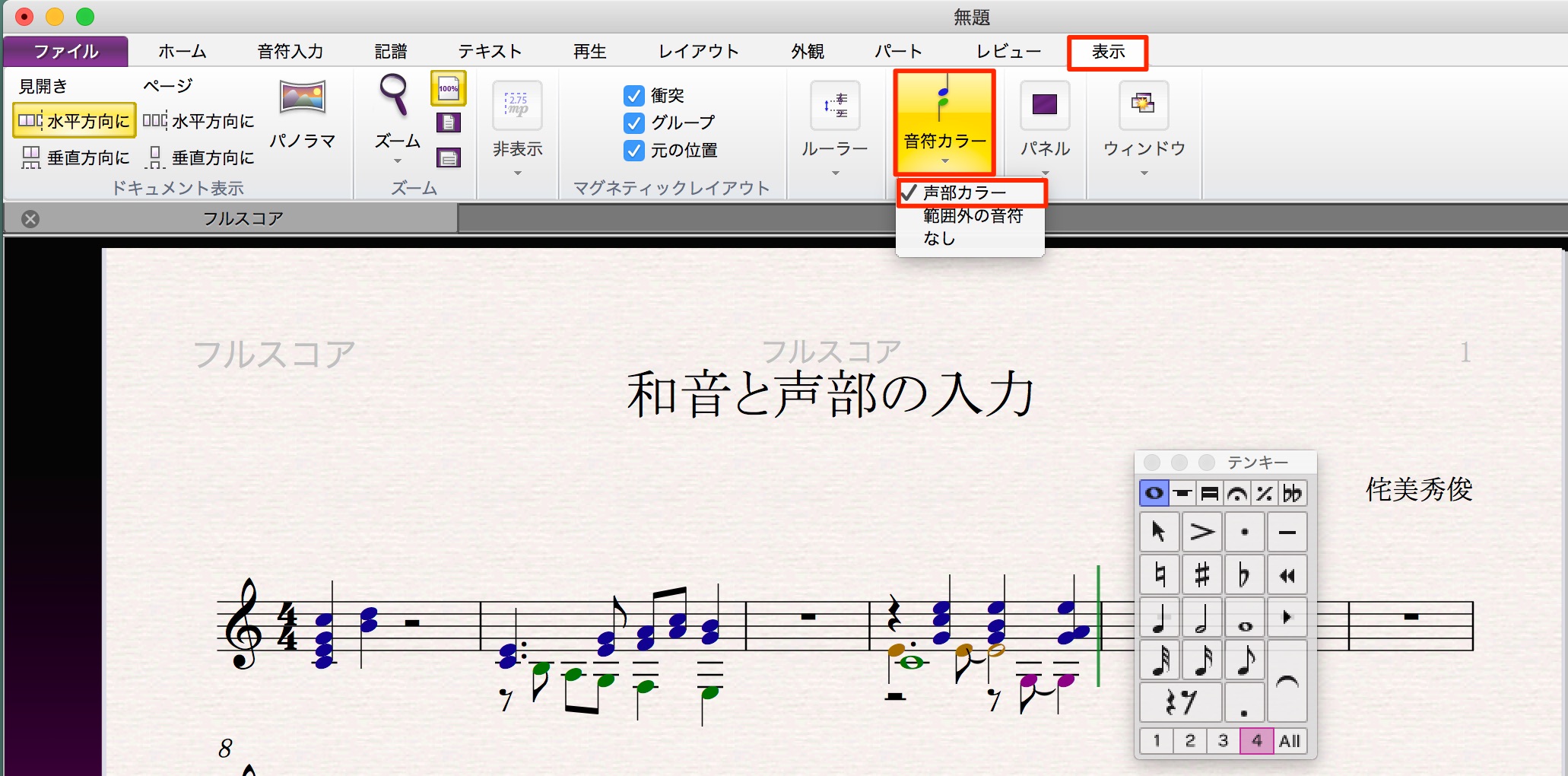Select the Panorama view icon
The height and width of the screenshot is (776, 1568).
pyautogui.click(x=303, y=97)
